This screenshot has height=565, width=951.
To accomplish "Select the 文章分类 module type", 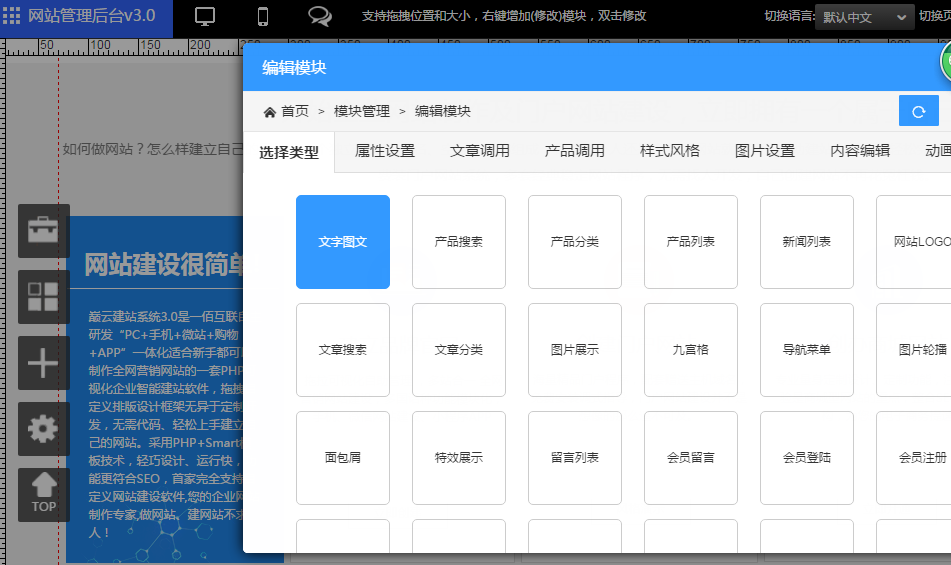I will click(x=459, y=350).
